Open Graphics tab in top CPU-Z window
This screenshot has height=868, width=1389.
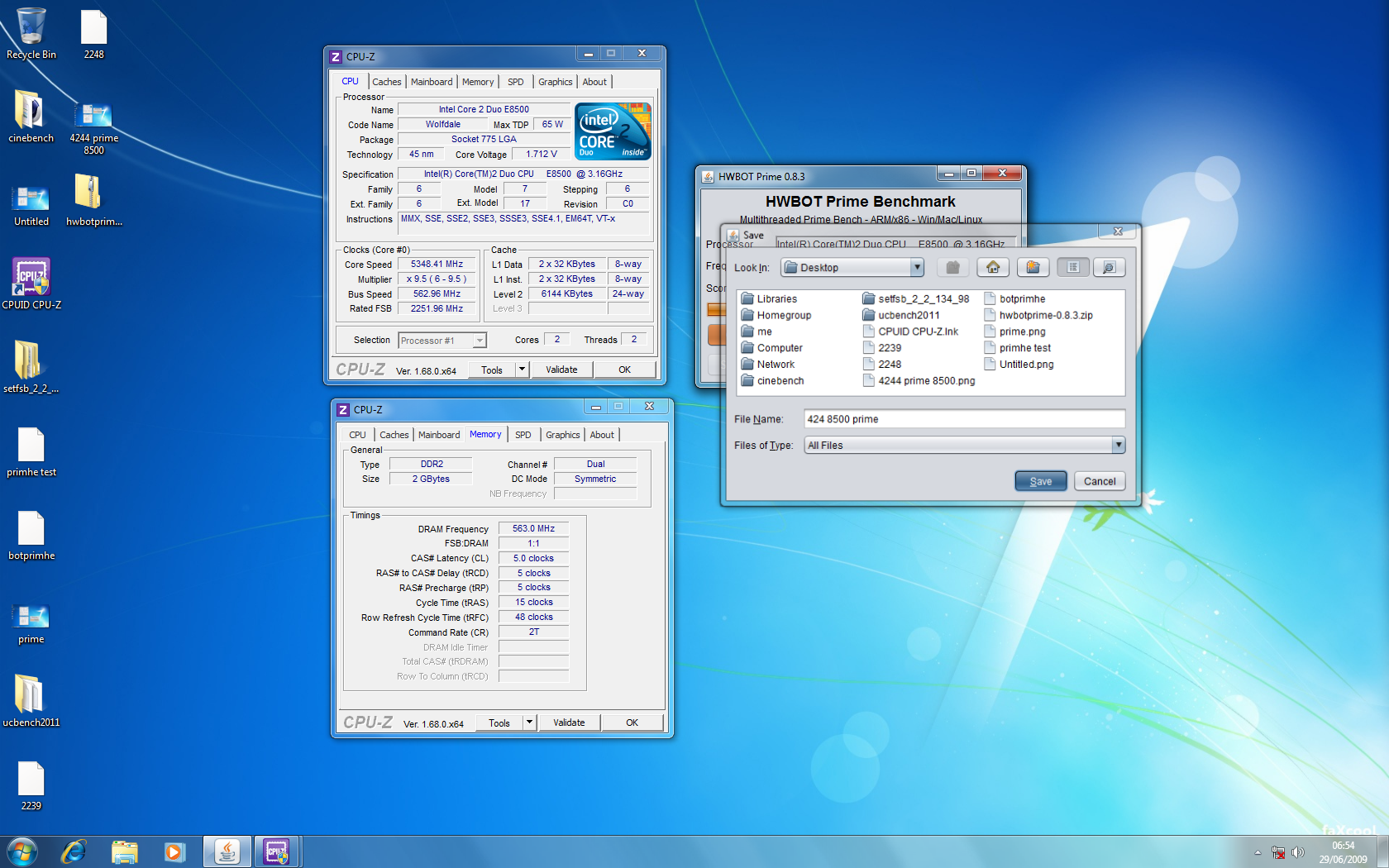click(x=555, y=82)
